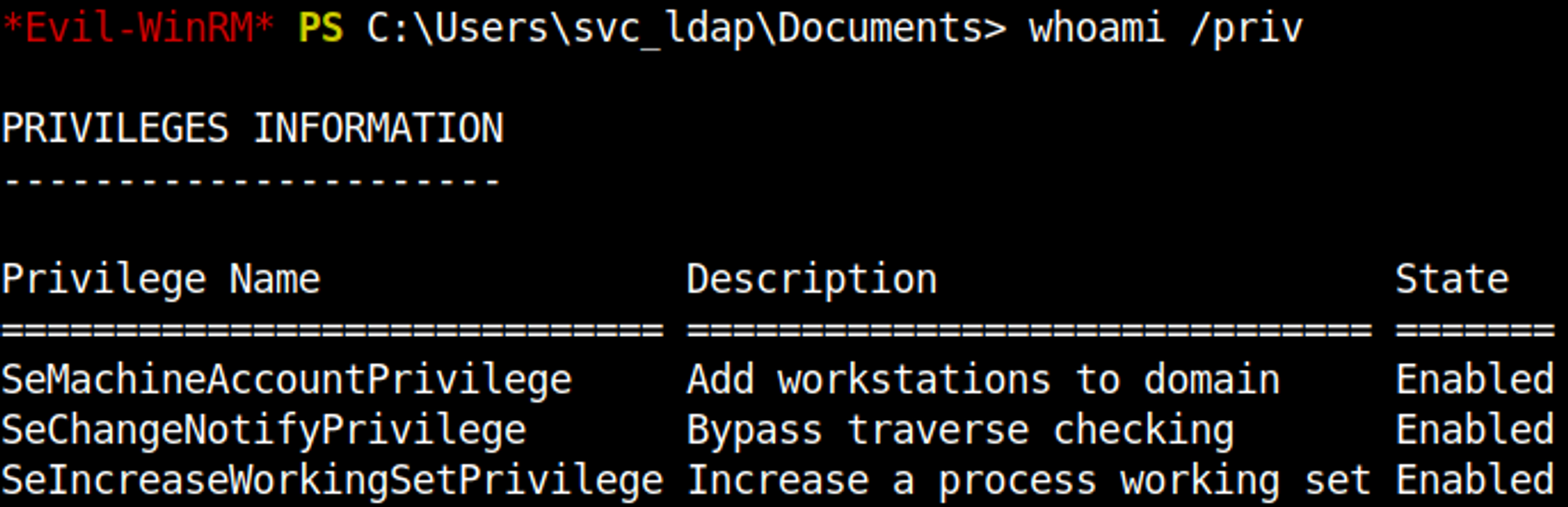Click the Bypass traverse checking description
Viewport: 1568px width, 507px height.
tap(960, 430)
